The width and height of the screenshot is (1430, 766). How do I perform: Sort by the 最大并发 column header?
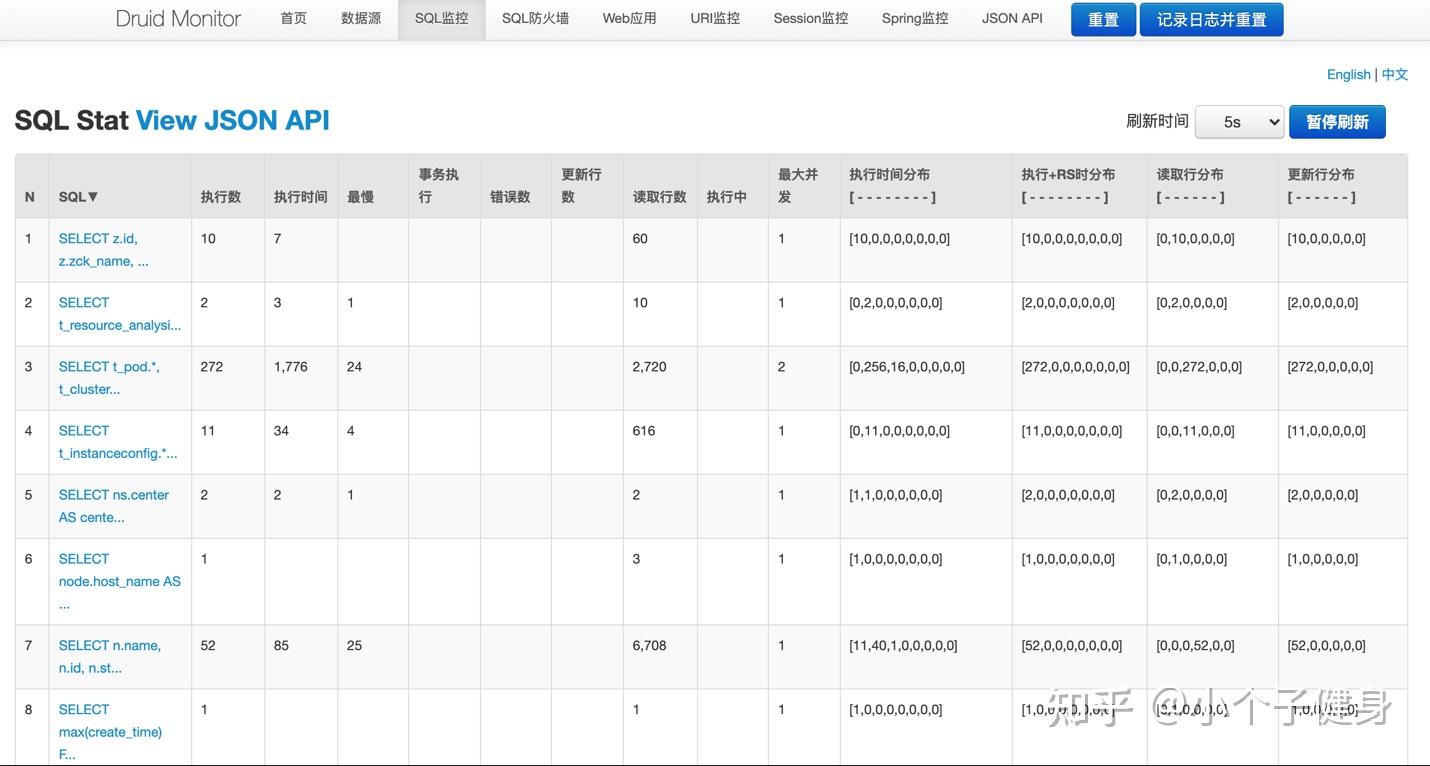click(x=804, y=186)
